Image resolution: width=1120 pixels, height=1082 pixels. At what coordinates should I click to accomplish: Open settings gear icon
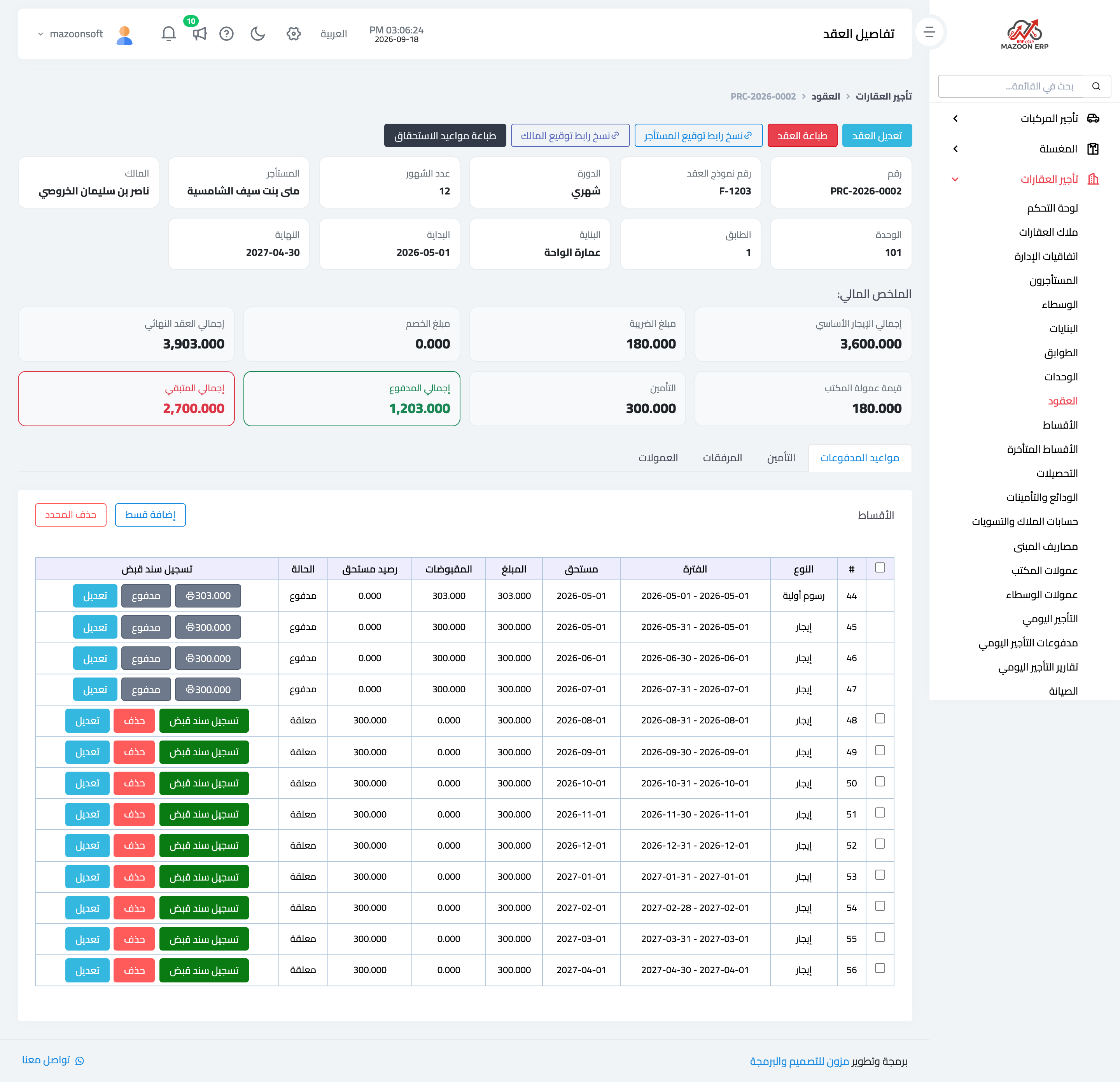[x=293, y=34]
